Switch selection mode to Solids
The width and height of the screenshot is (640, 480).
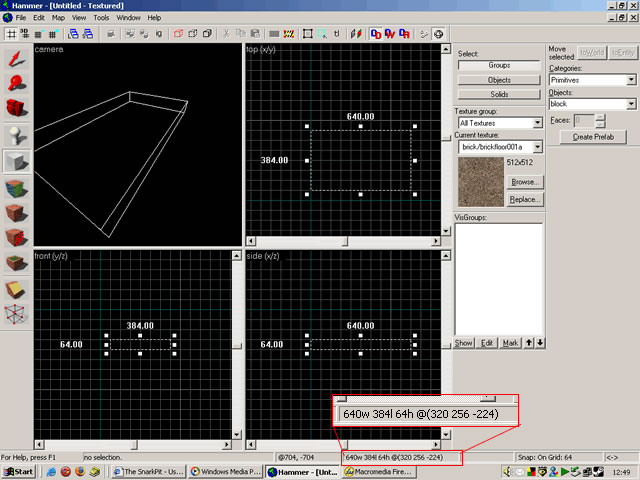pyautogui.click(x=499, y=93)
